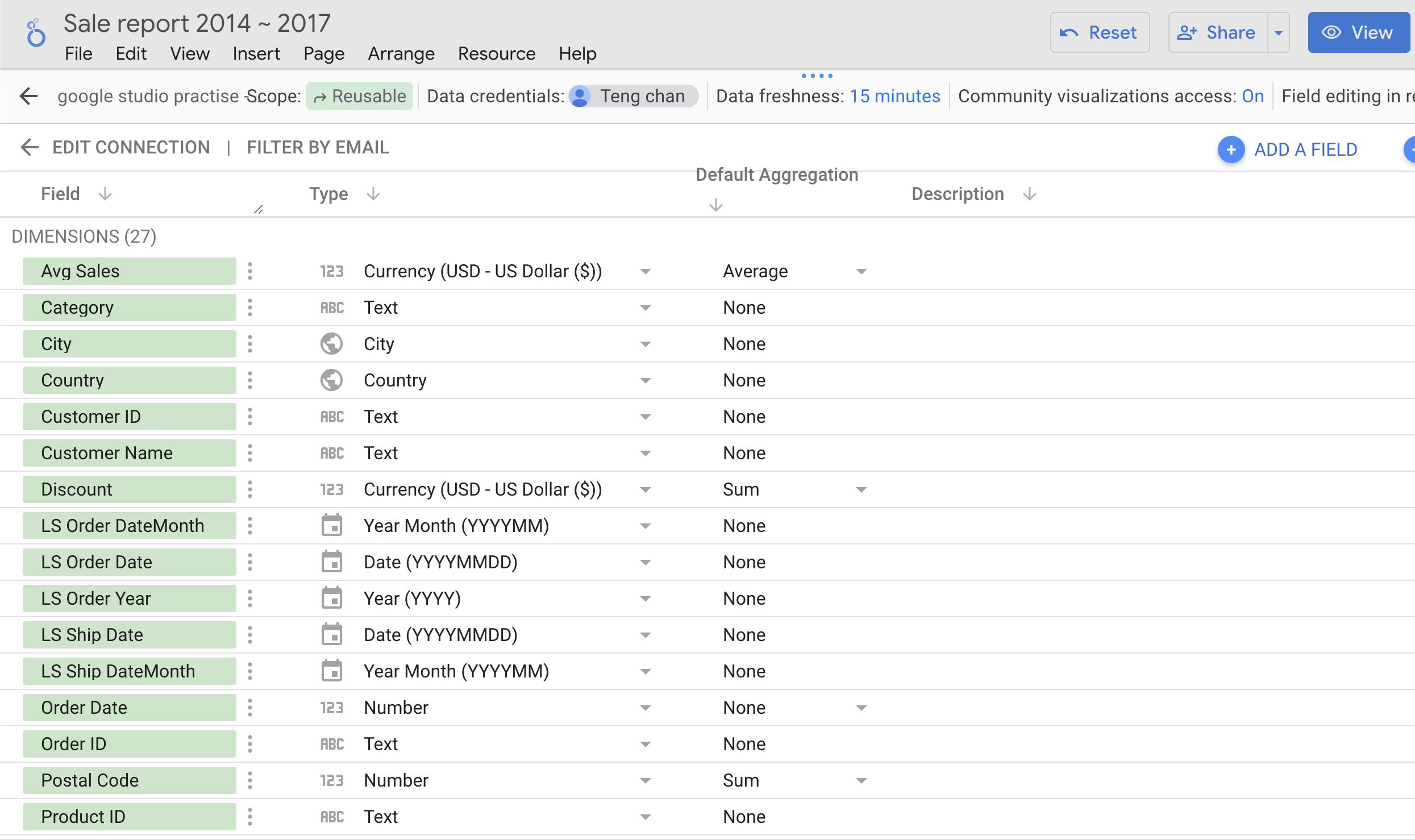Viewport: 1415px width, 840px height.
Task: Click the Reusable scope chip
Action: click(360, 96)
